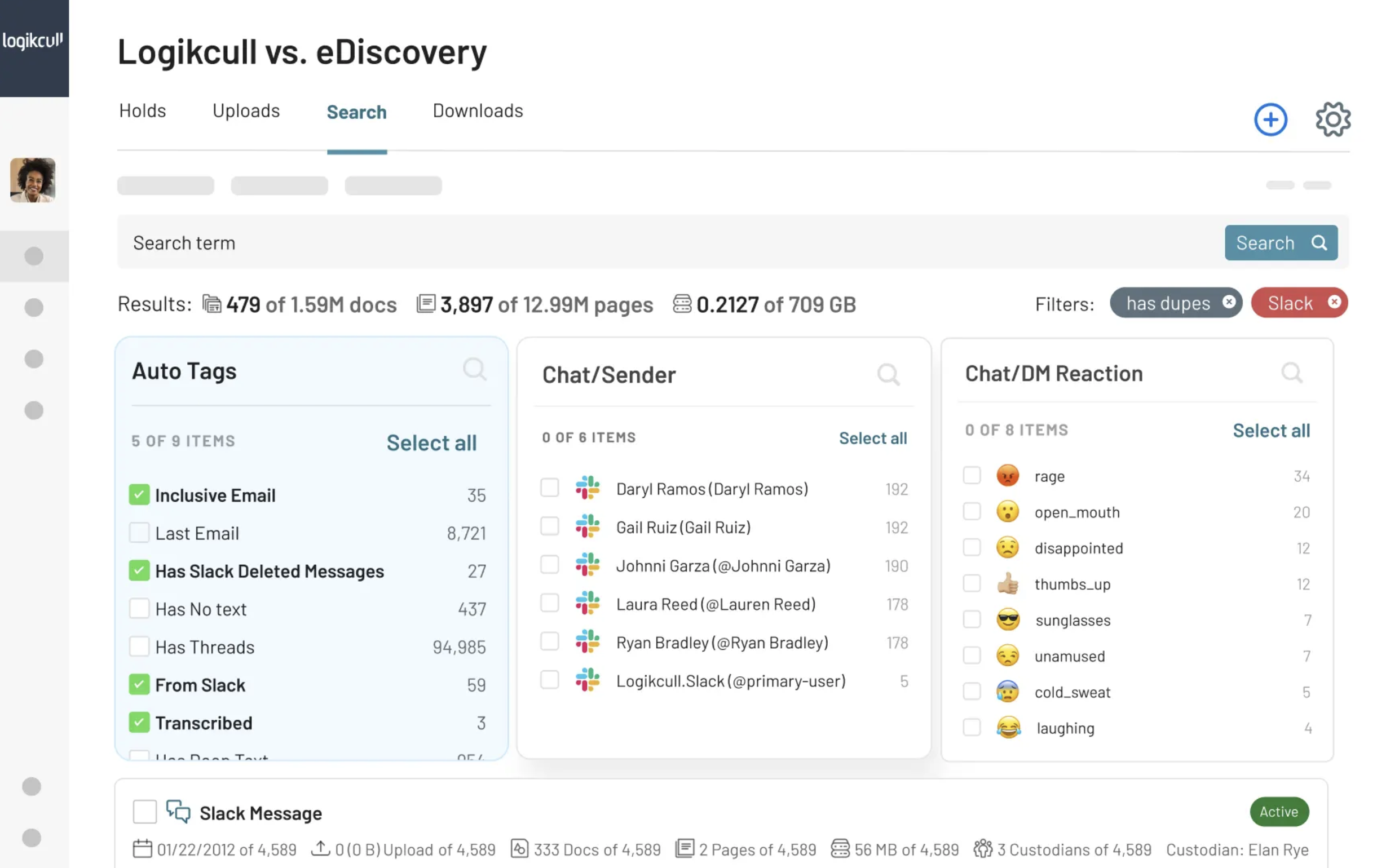Uncheck the Inclusive Email tag
Viewport: 1377px width, 868px height.
(139, 495)
